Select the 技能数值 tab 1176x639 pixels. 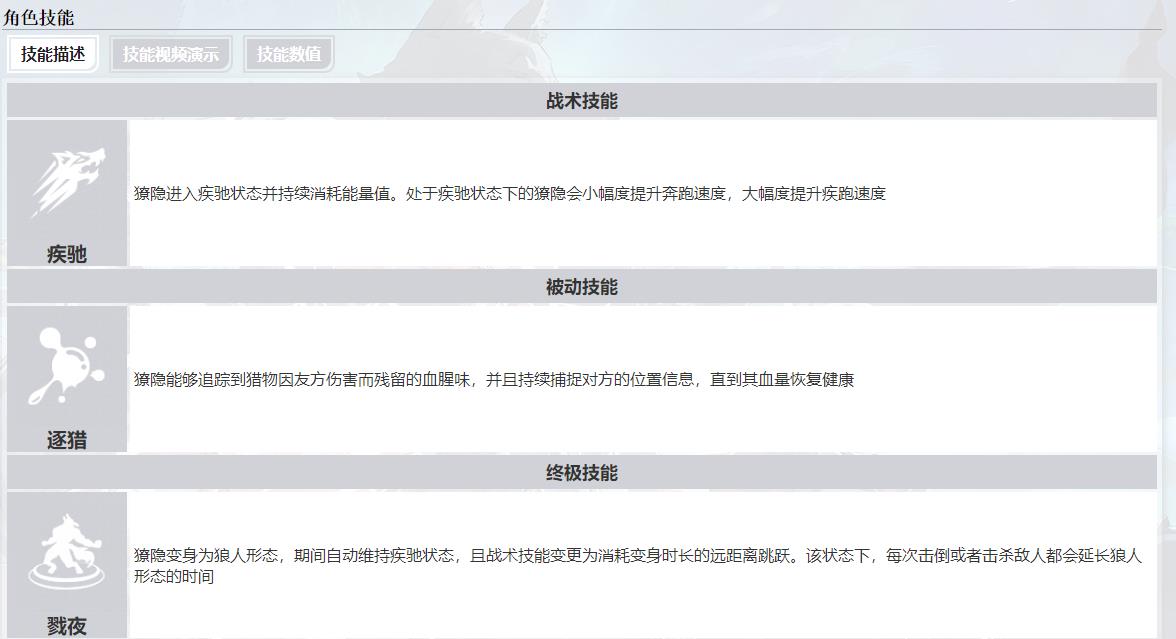pyautogui.click(x=288, y=54)
